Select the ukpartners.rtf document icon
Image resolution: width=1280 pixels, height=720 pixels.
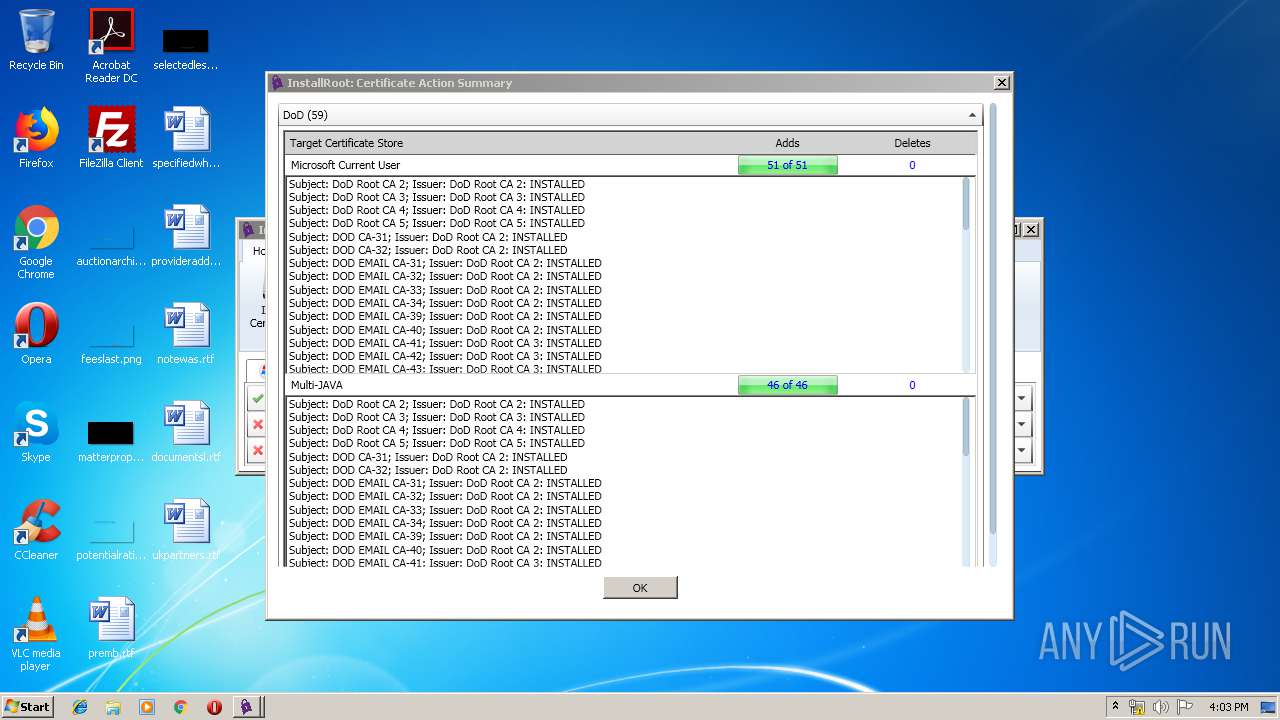click(186, 530)
